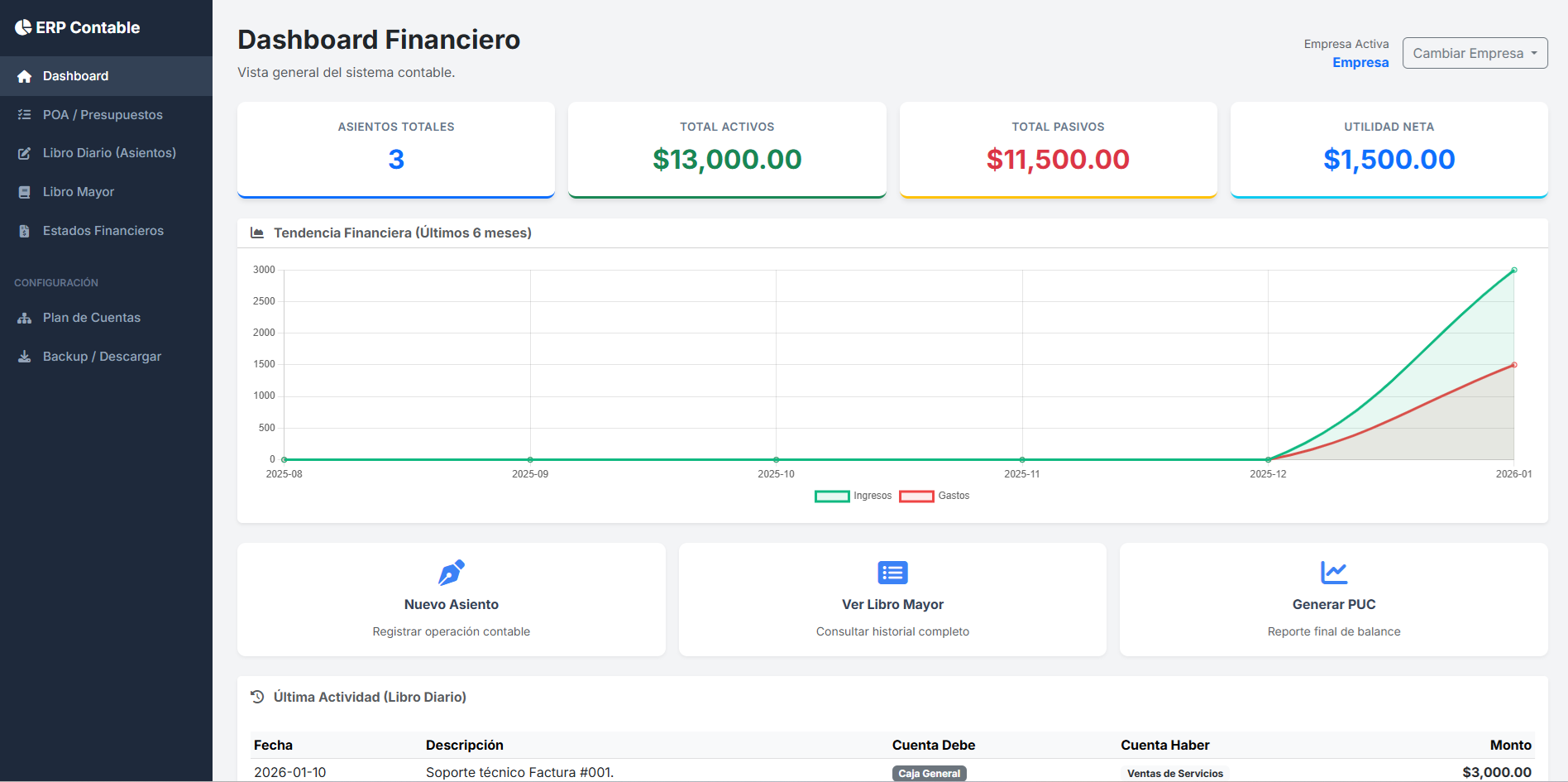
Task: Open Libro Mayor from the sidebar menu
Action: (x=79, y=192)
